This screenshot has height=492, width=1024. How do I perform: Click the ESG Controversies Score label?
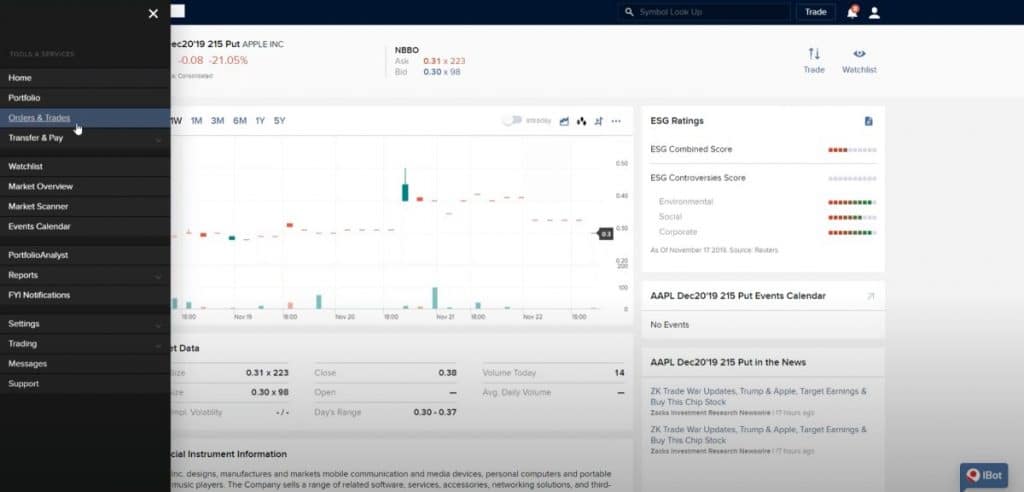tap(697, 178)
